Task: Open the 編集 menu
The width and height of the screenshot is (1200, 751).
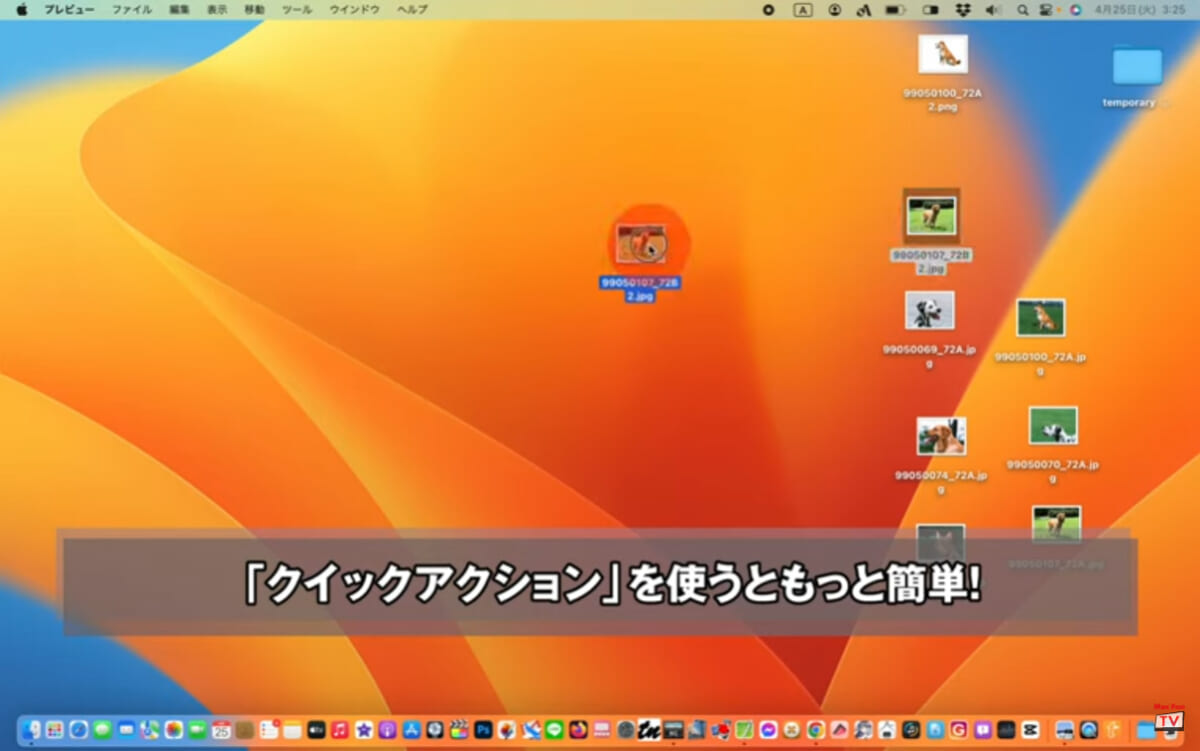Action: (x=179, y=9)
